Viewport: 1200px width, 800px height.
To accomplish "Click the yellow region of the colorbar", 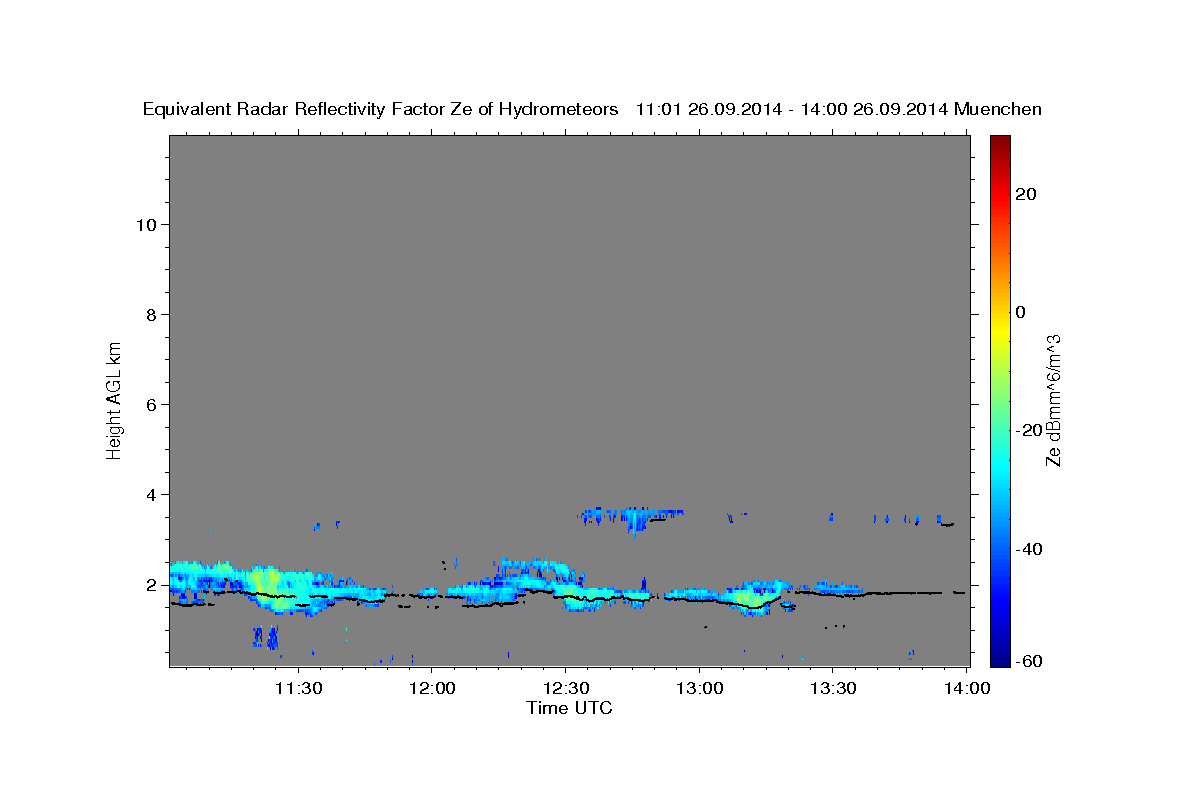I will [1000, 330].
